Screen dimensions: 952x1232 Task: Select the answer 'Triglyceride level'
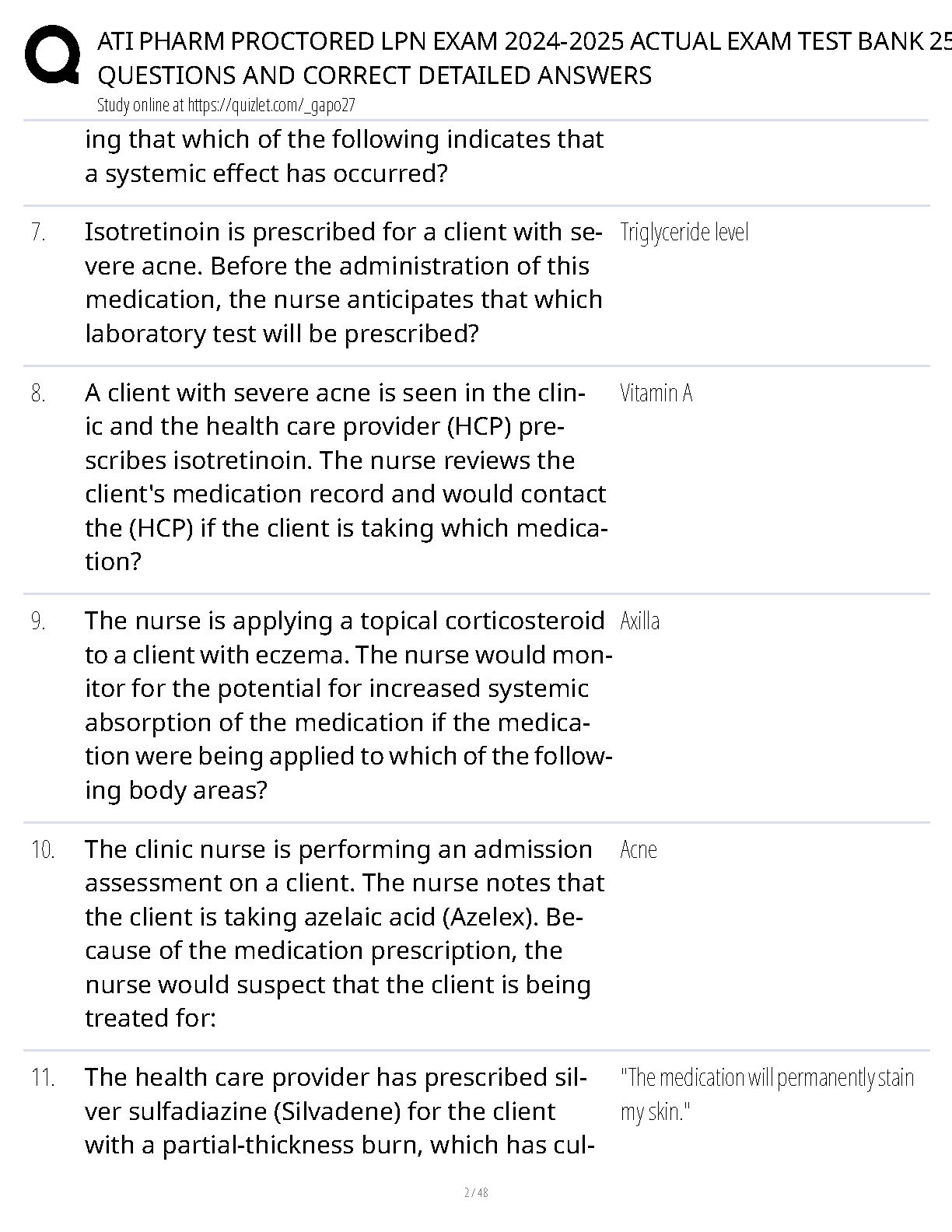point(684,232)
